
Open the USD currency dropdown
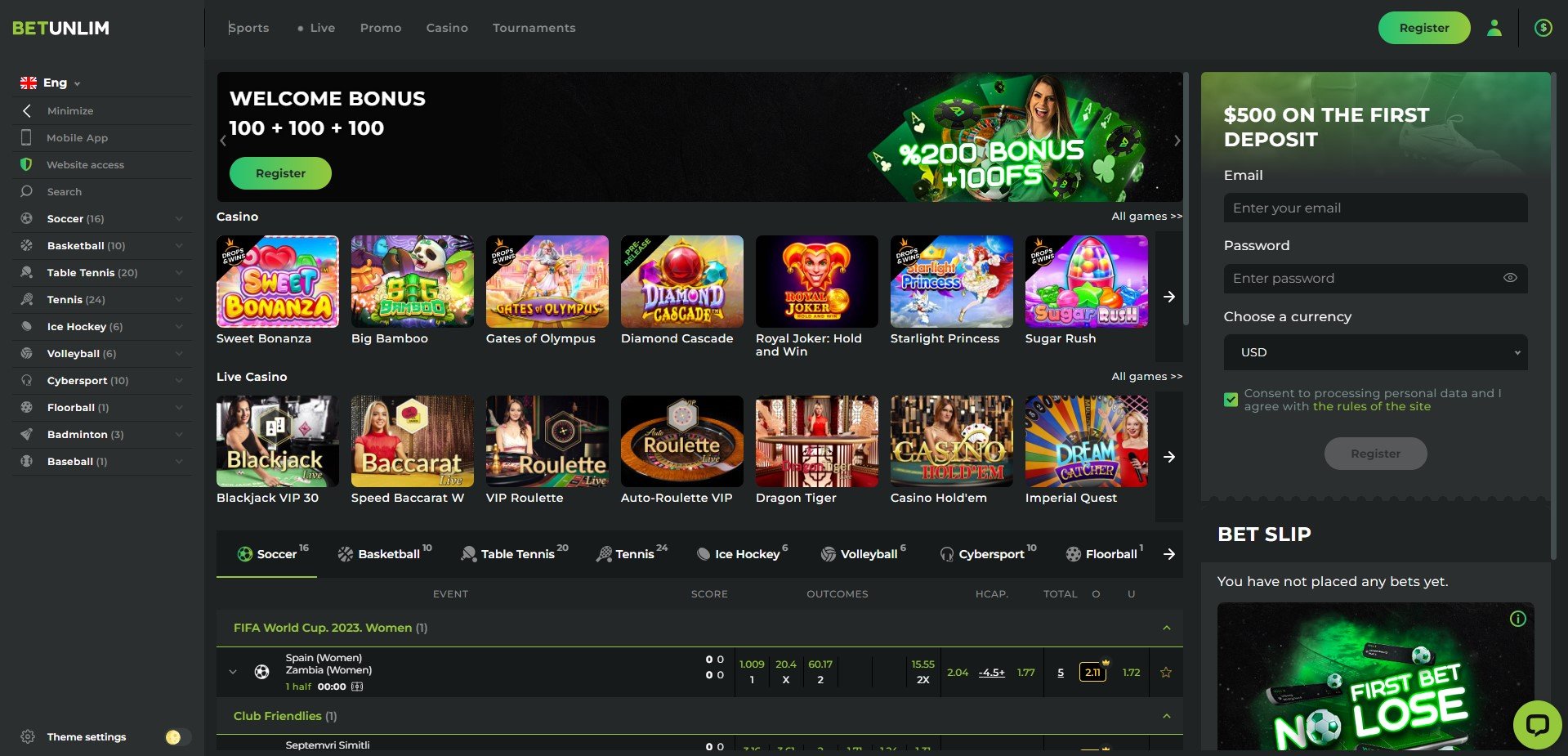tap(1375, 352)
